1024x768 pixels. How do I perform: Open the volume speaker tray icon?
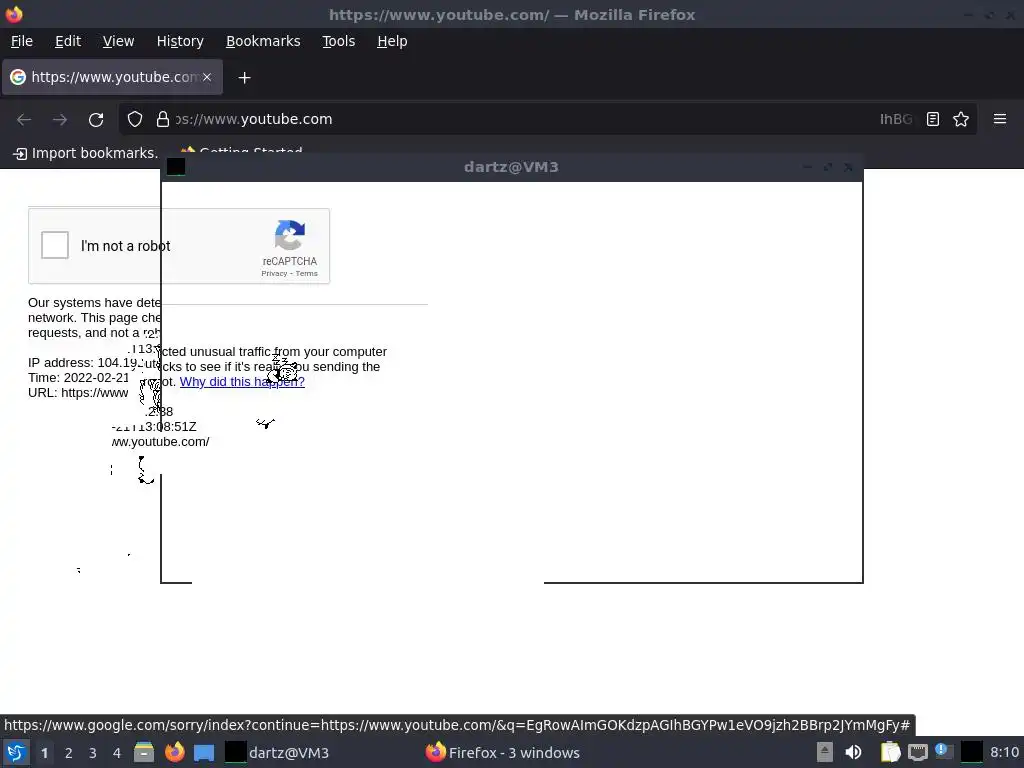click(853, 752)
